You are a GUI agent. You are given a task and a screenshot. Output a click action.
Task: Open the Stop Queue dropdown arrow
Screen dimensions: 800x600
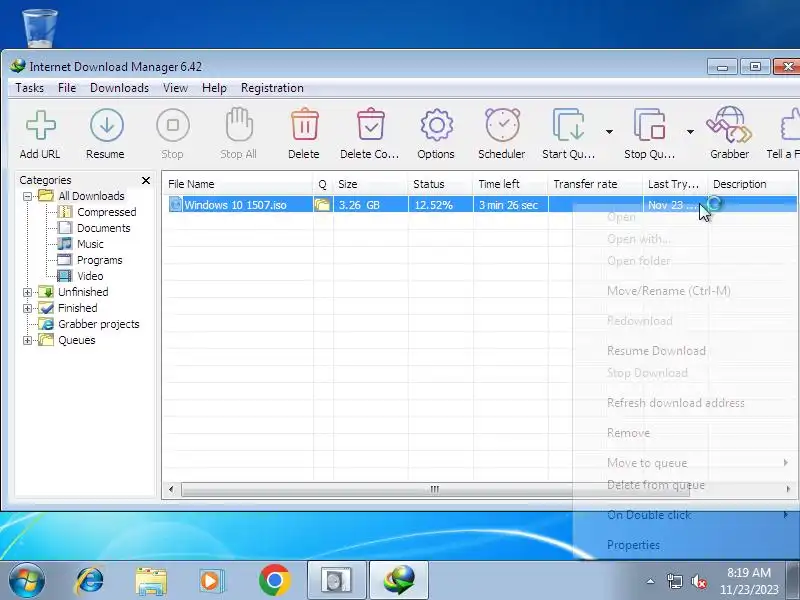pyautogui.click(x=690, y=132)
